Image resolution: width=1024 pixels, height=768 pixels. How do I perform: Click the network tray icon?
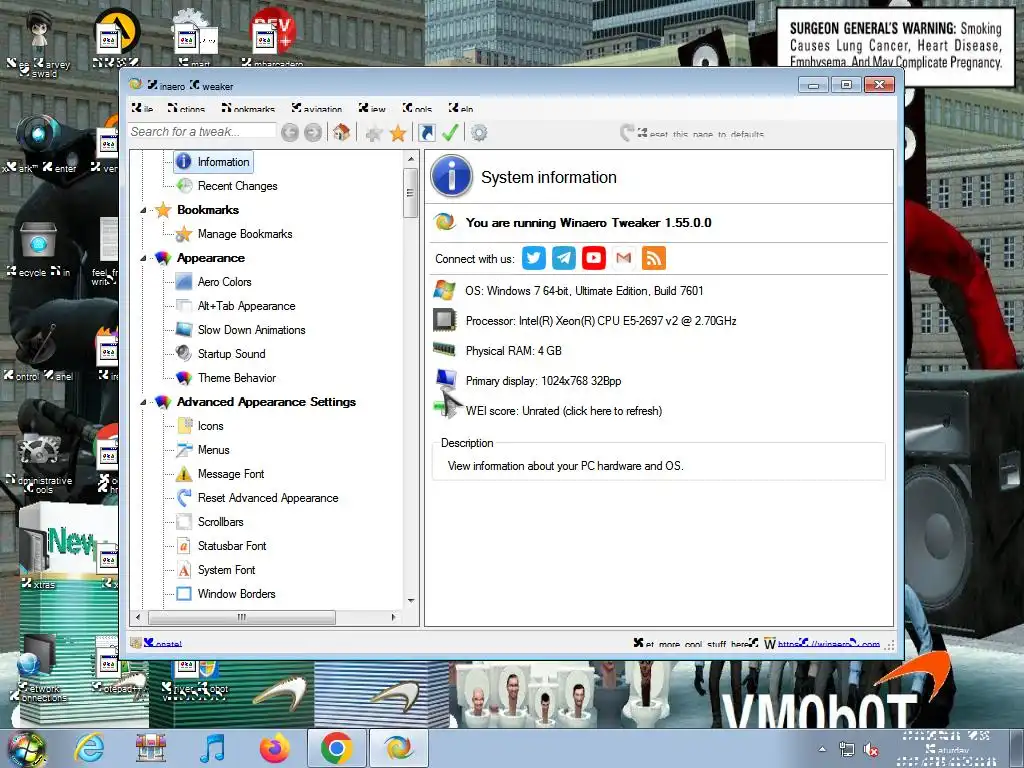click(x=846, y=750)
